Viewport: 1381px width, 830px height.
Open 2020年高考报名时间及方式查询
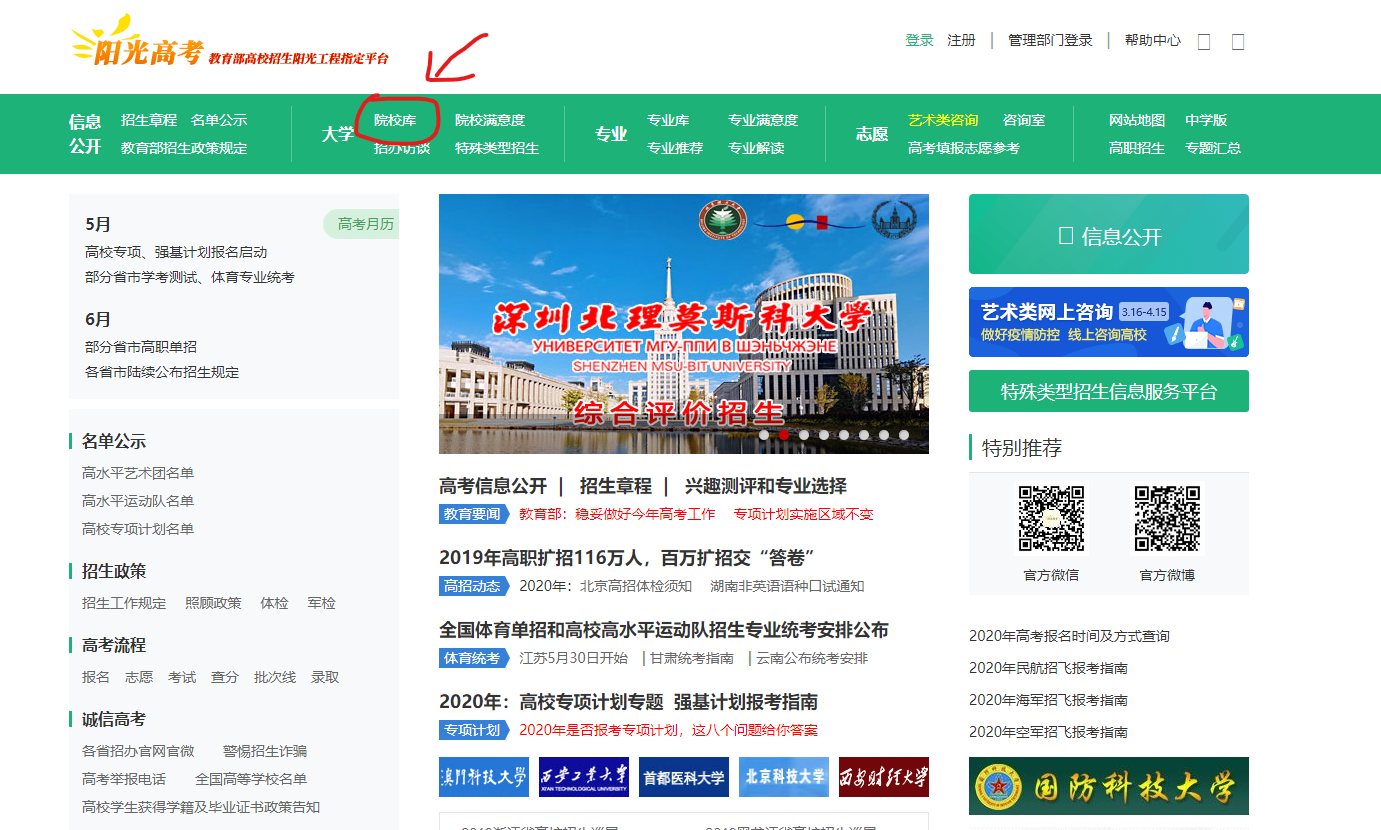click(x=1069, y=636)
